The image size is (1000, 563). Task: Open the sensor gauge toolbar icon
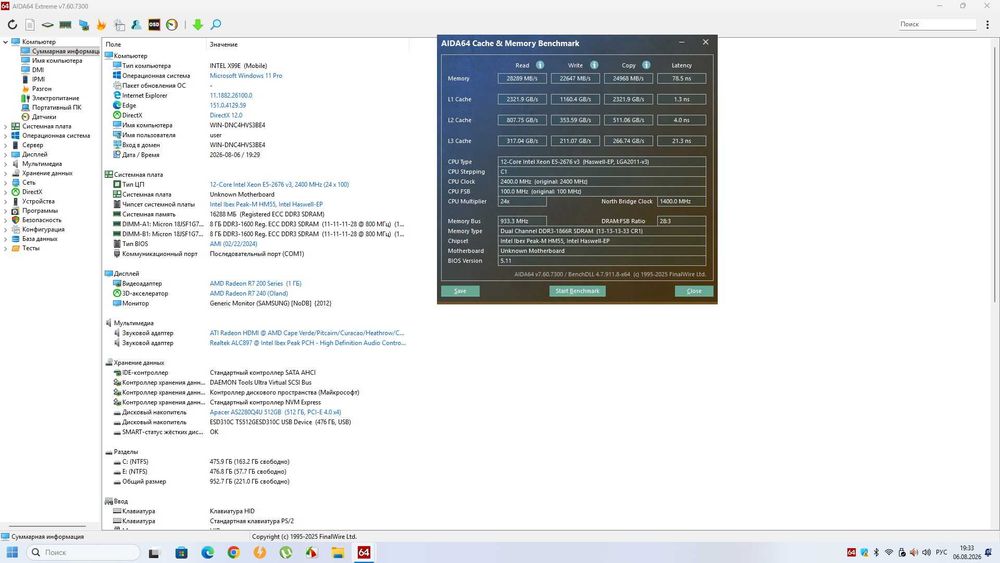pos(172,24)
